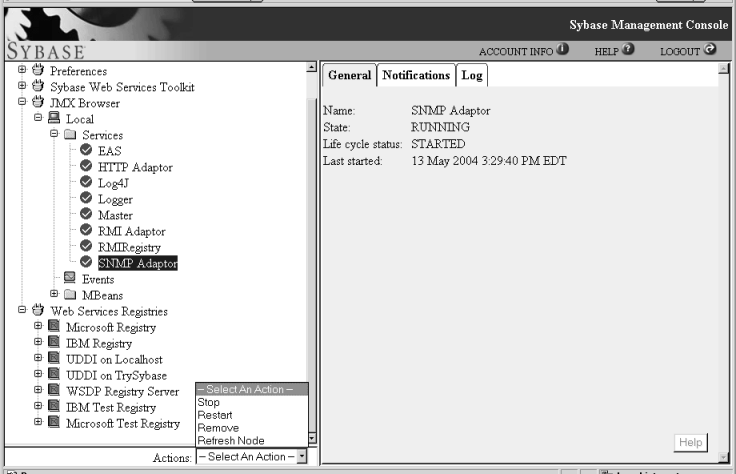Select Stop in the action list
The height and width of the screenshot is (474, 736).
209,402
